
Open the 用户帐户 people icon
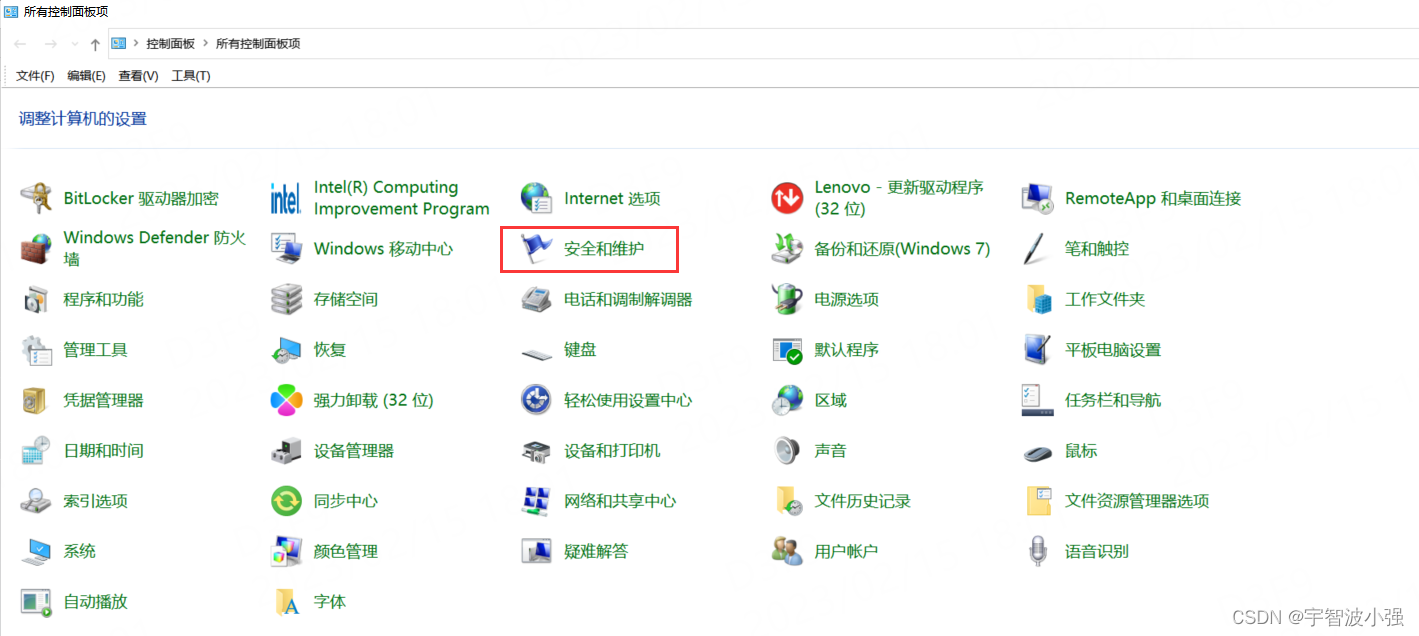click(788, 551)
